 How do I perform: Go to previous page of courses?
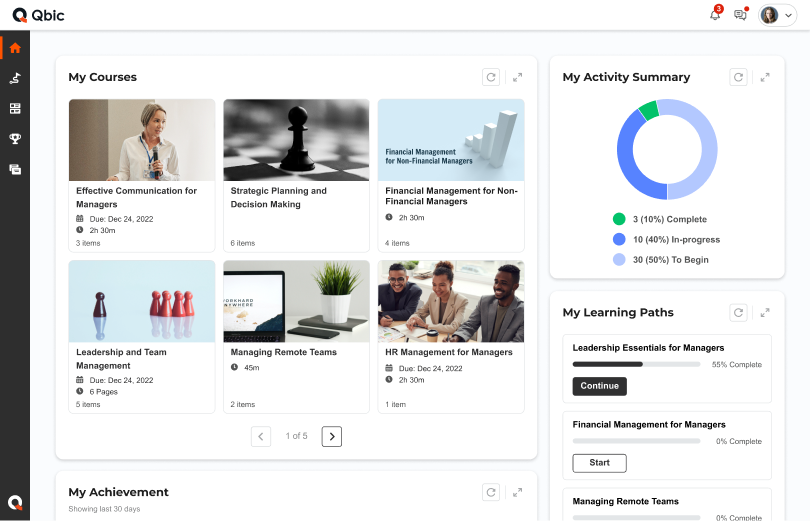tap(261, 436)
